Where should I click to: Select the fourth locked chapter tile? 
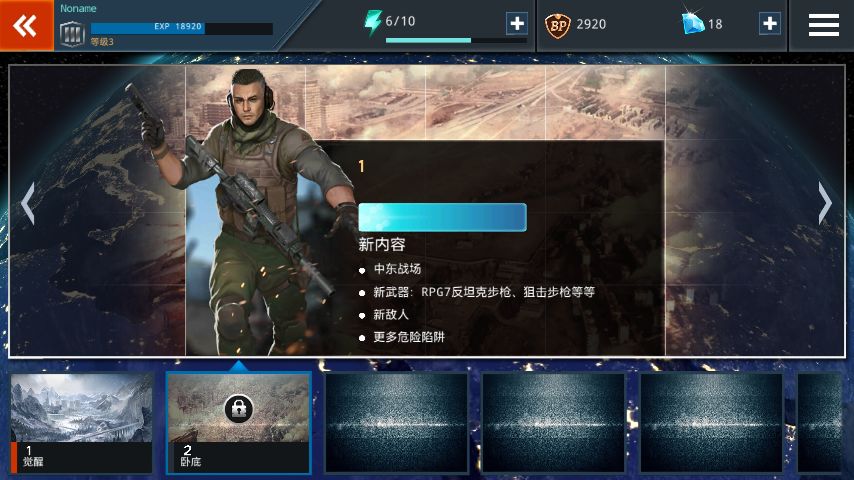pyautogui.click(x=553, y=423)
